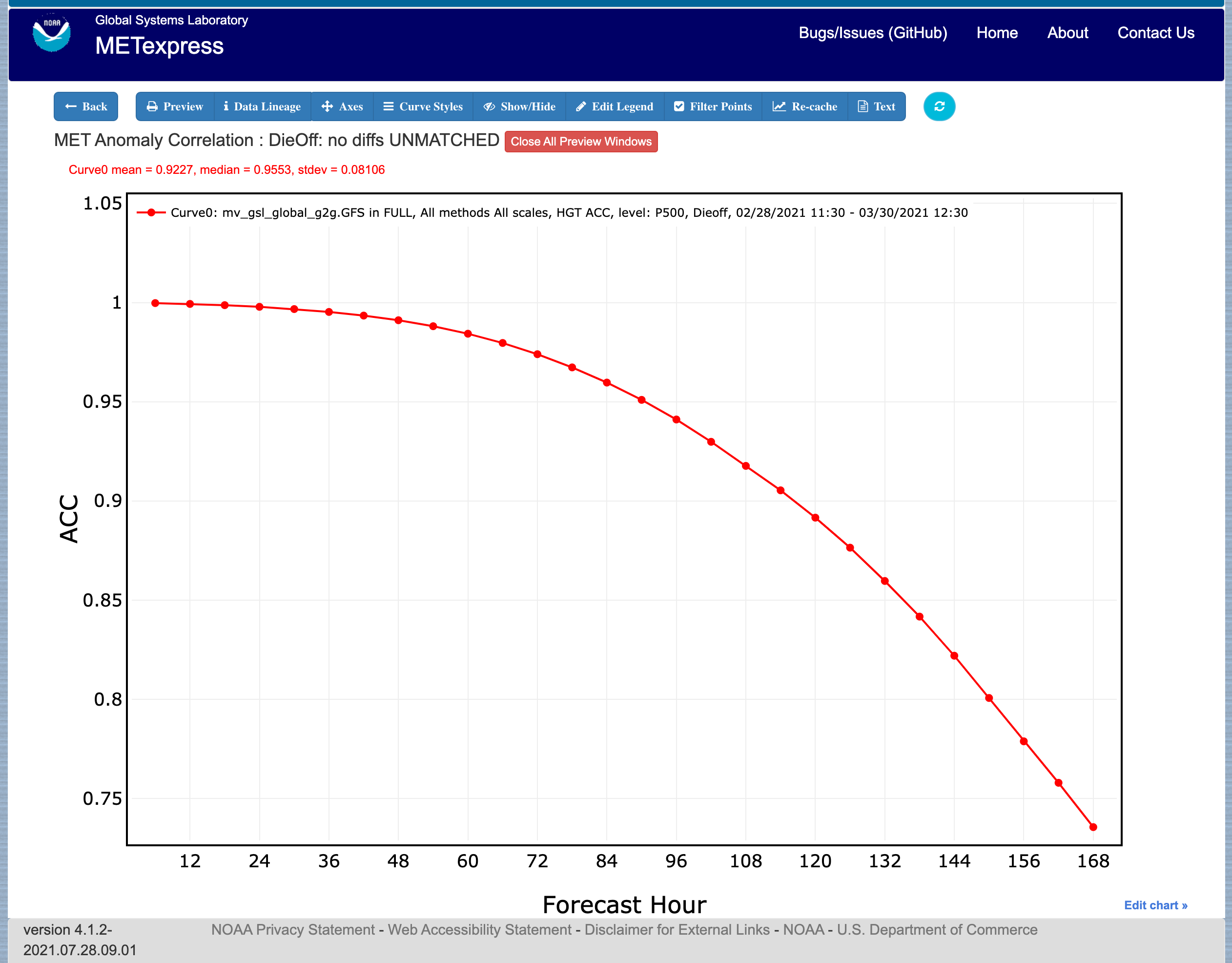Viewport: 1232px width, 963px height.
Task: Go back using the Back button
Action: [x=86, y=106]
